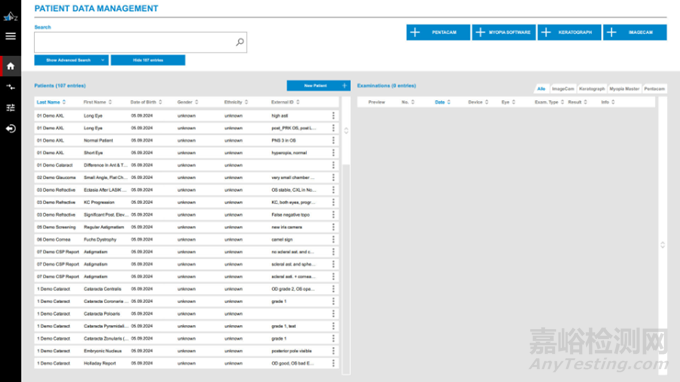This screenshot has width=680, height=382.
Task: Click the plus icon on the Pentacam button
Action: tap(415, 32)
